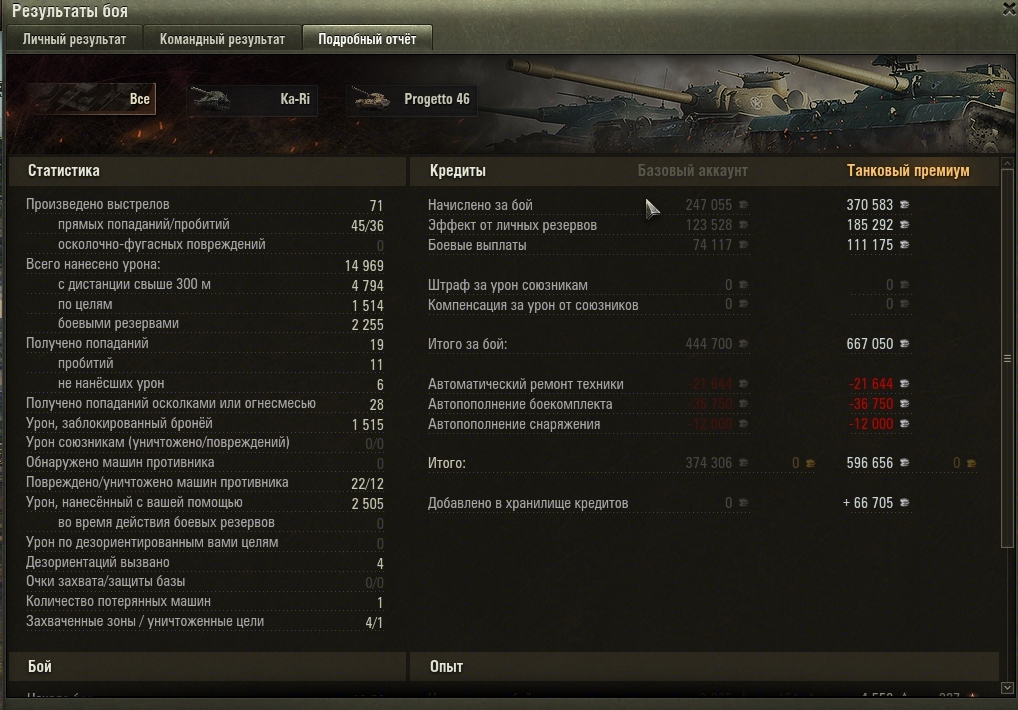Filter the report by Ka-Ri
Image resolution: width=1018 pixels, height=710 pixels.
253,99
